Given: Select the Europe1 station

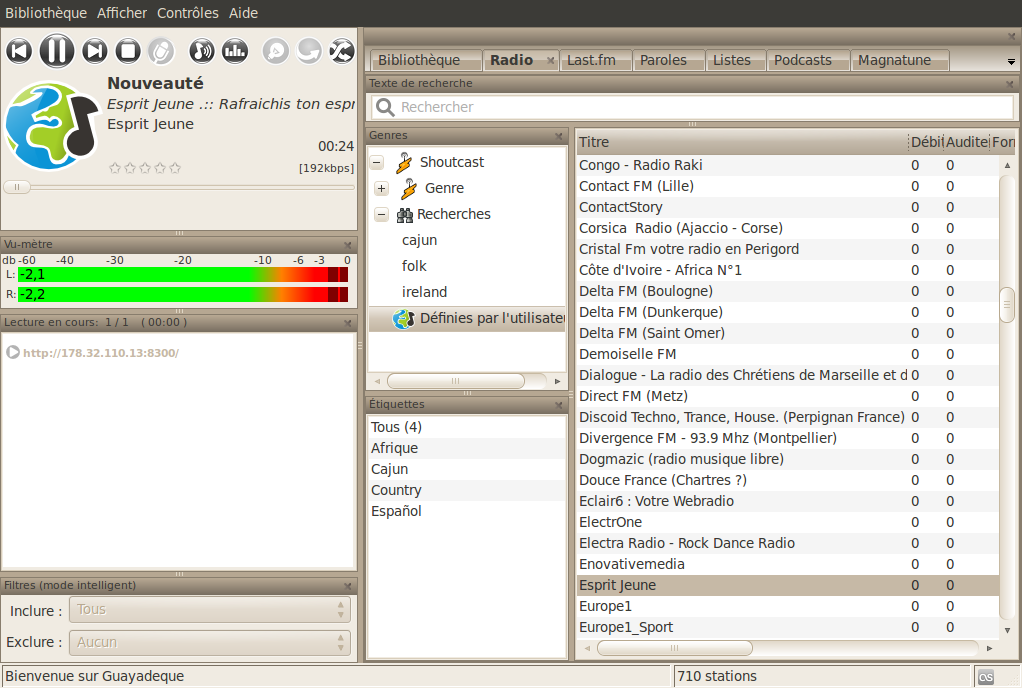Looking at the screenshot, I should (x=605, y=606).
